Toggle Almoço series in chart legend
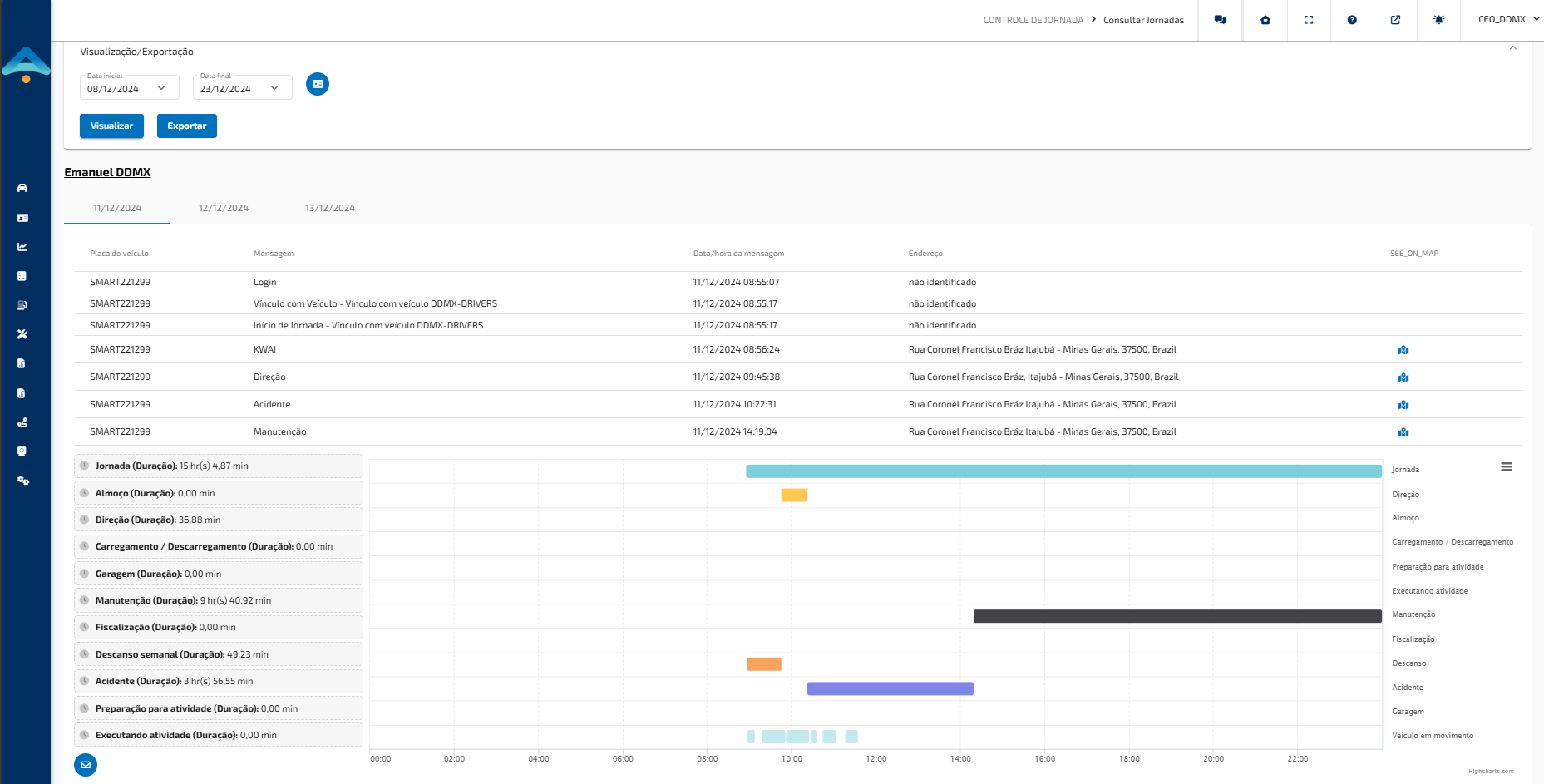 (1406, 518)
